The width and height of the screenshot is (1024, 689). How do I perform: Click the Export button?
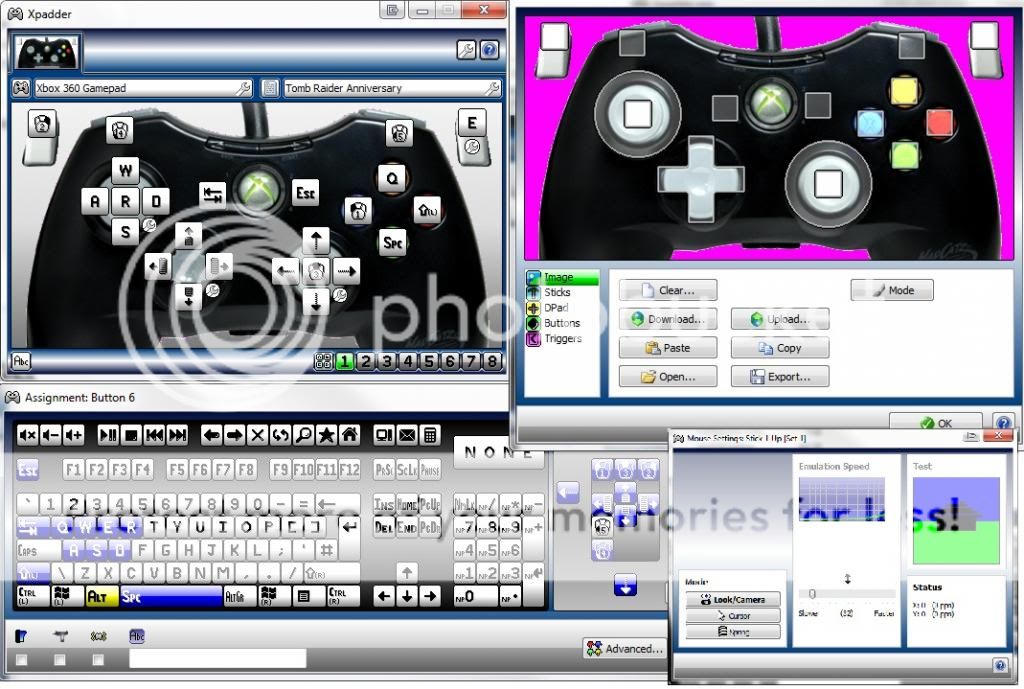[780, 378]
